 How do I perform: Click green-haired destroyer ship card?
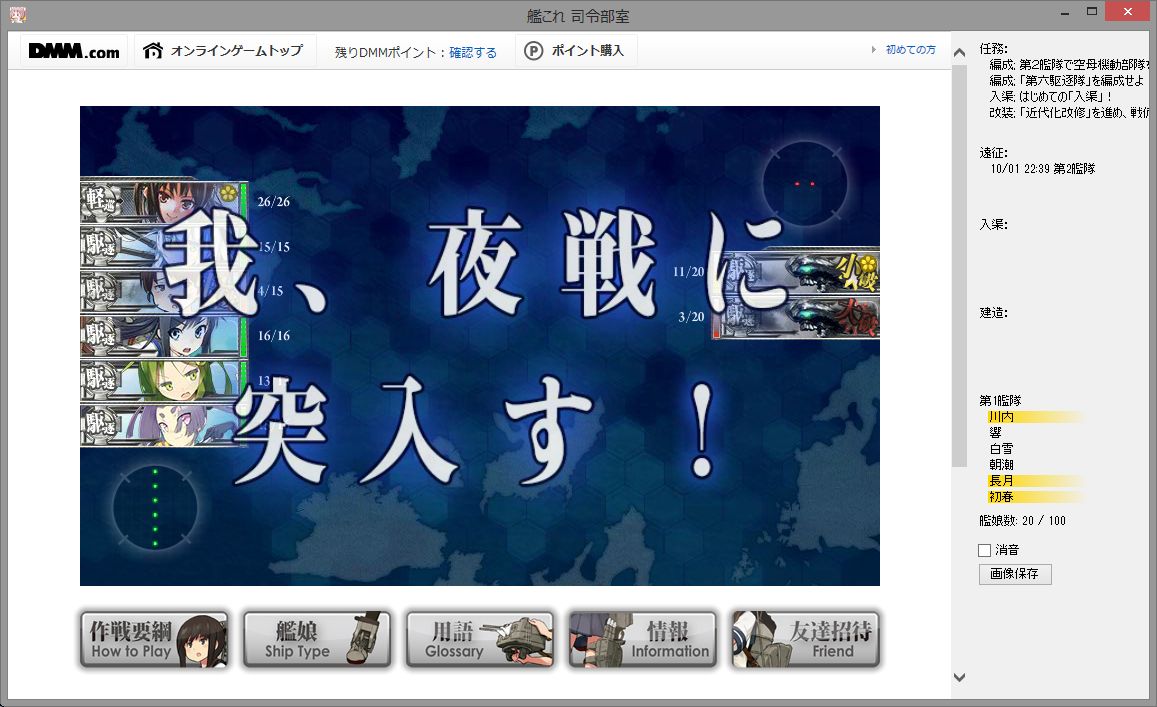coord(163,381)
